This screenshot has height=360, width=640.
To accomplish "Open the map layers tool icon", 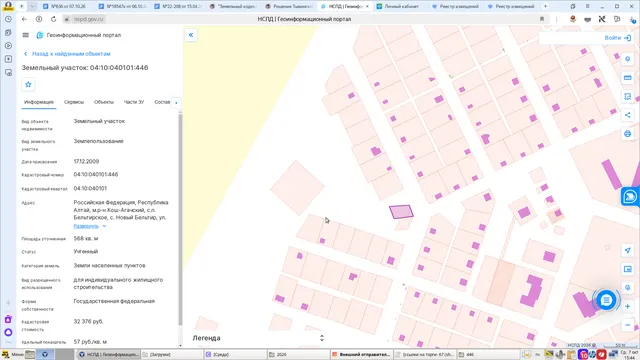I will pos(628,59).
